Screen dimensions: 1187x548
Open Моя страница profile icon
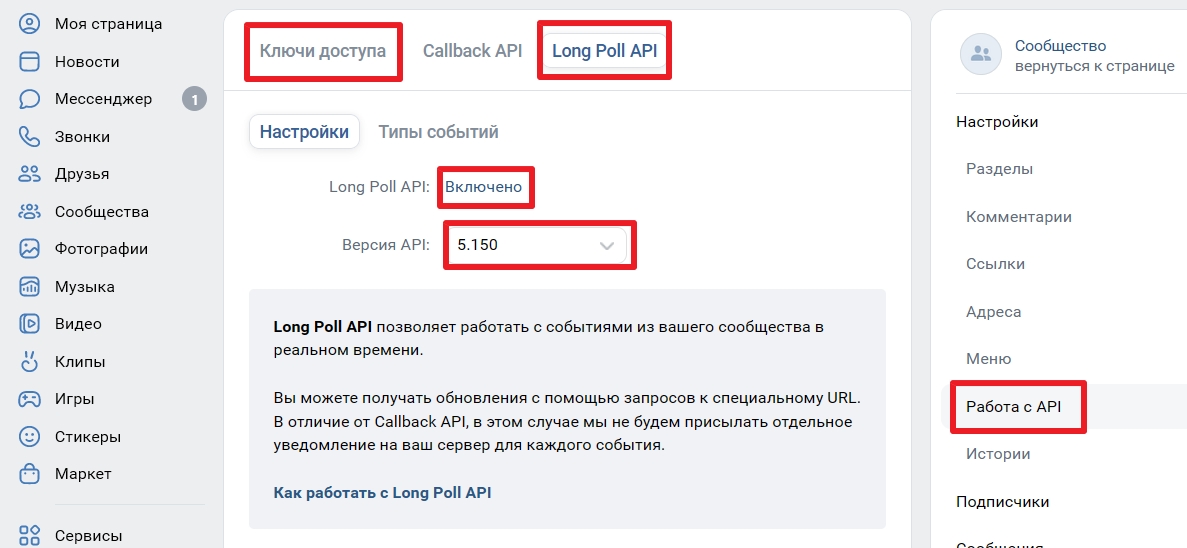pos(29,24)
